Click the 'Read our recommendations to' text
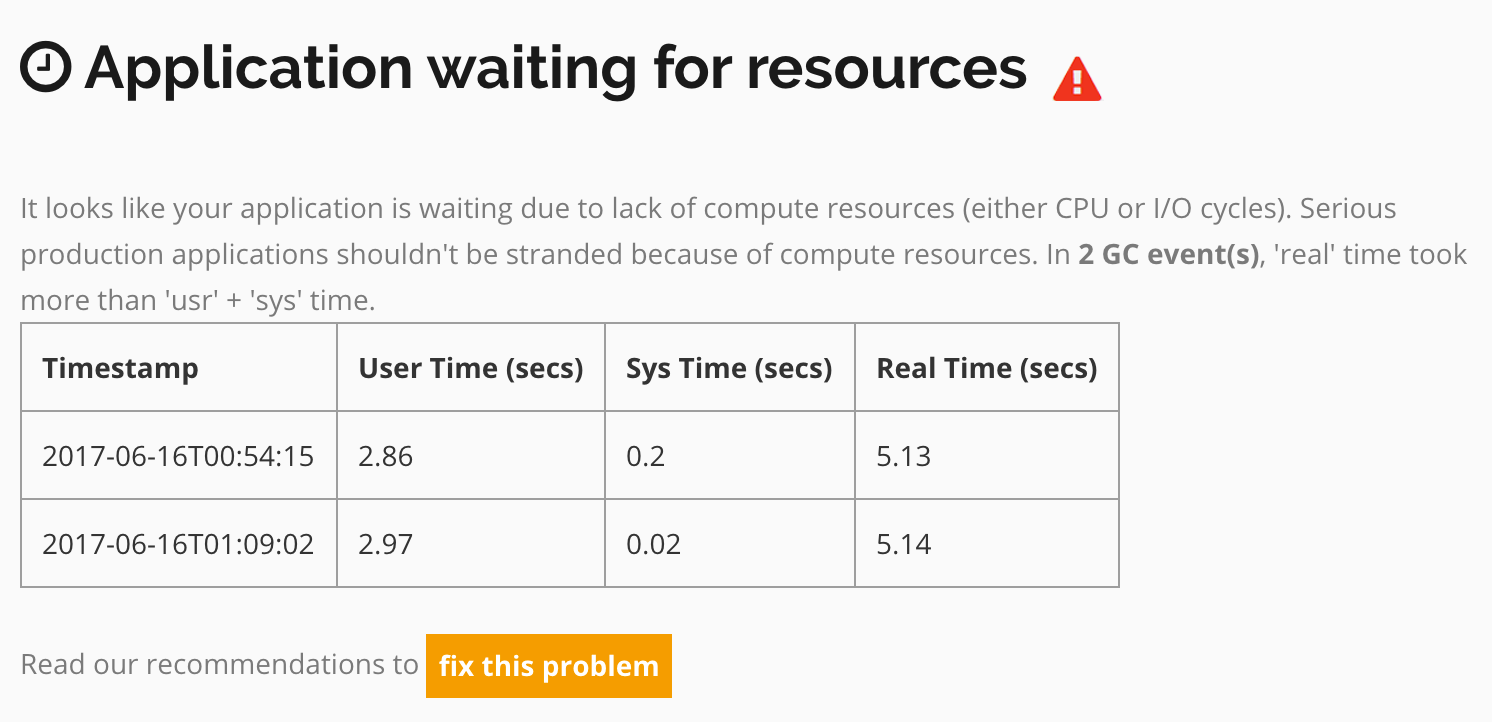The width and height of the screenshot is (1492, 722). click(x=219, y=665)
